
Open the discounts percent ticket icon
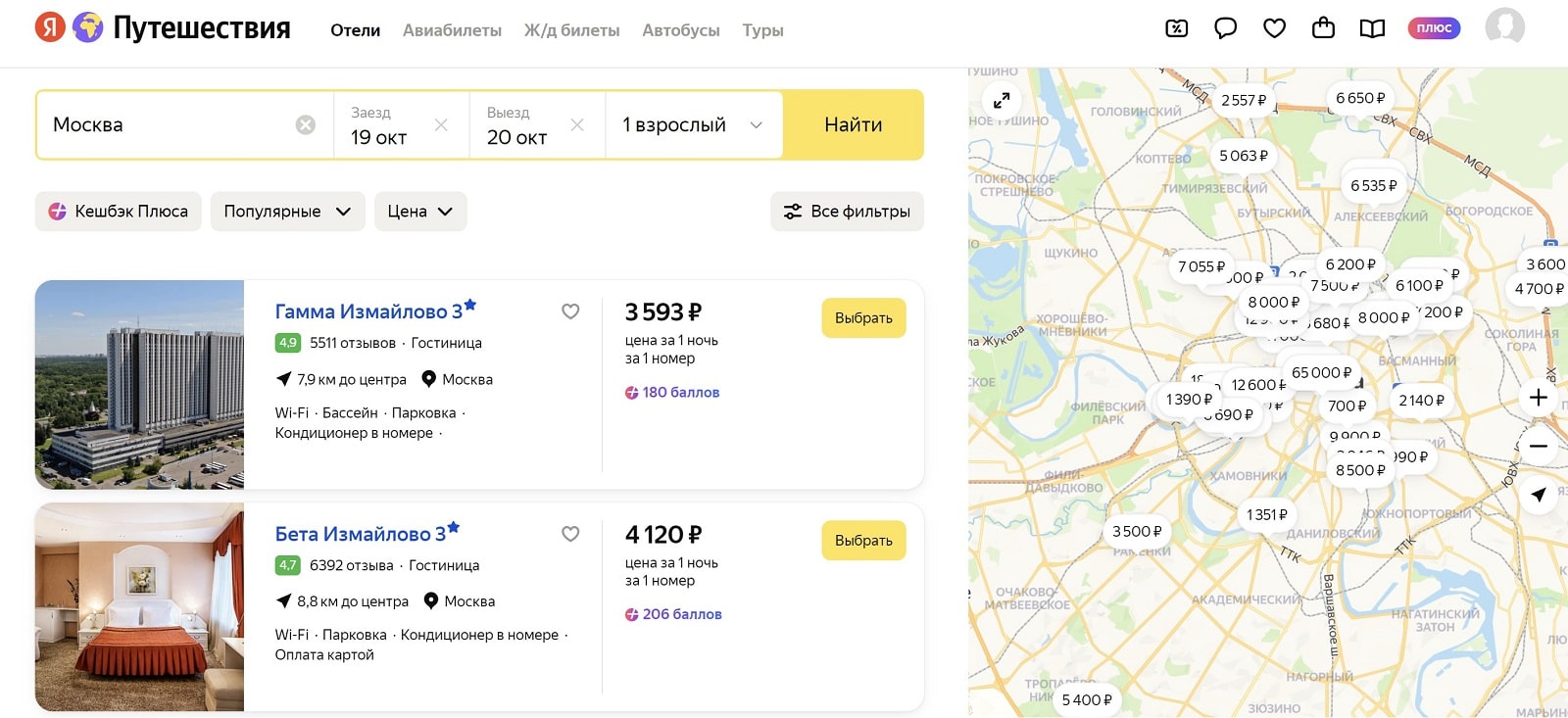point(1177,28)
